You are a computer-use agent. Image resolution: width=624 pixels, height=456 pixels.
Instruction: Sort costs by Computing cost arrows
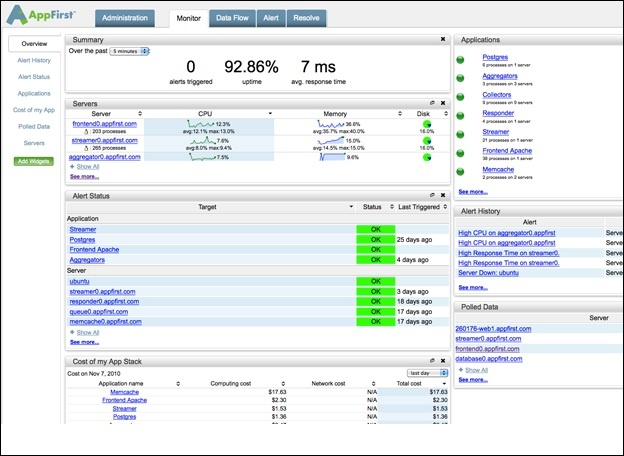pyautogui.click(x=283, y=384)
